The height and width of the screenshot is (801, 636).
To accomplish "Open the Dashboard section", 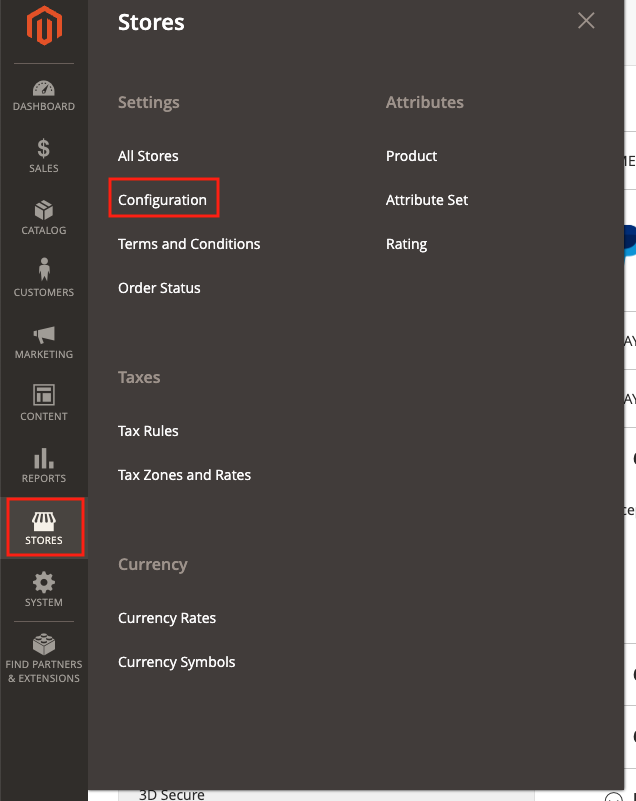I will tap(44, 96).
